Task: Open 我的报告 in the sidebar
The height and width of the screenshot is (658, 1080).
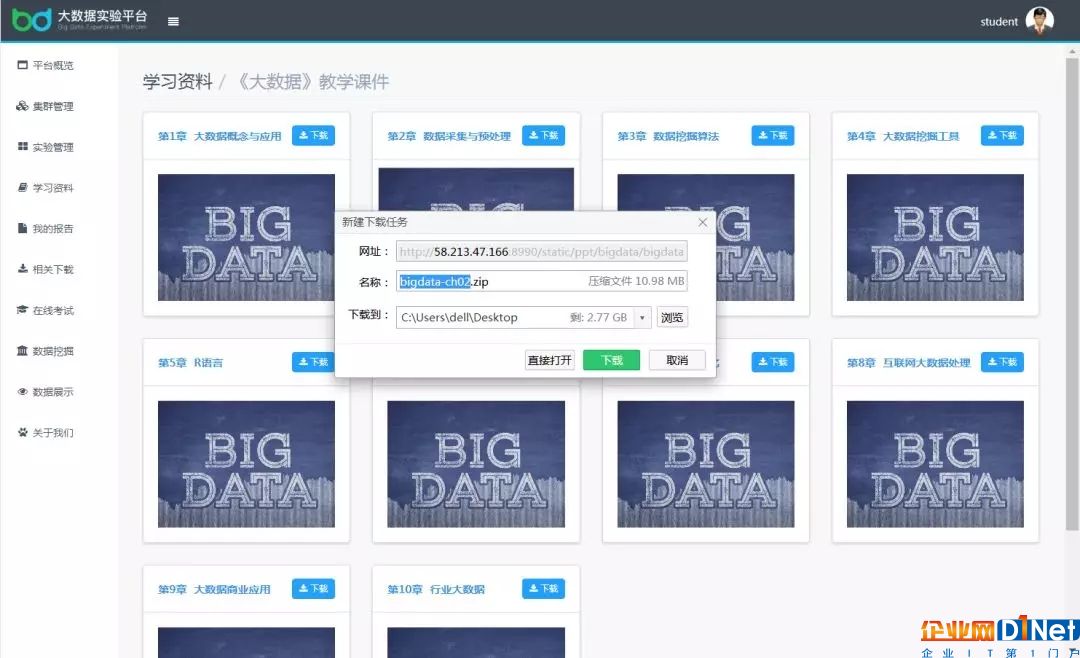Action: click(x=45, y=228)
